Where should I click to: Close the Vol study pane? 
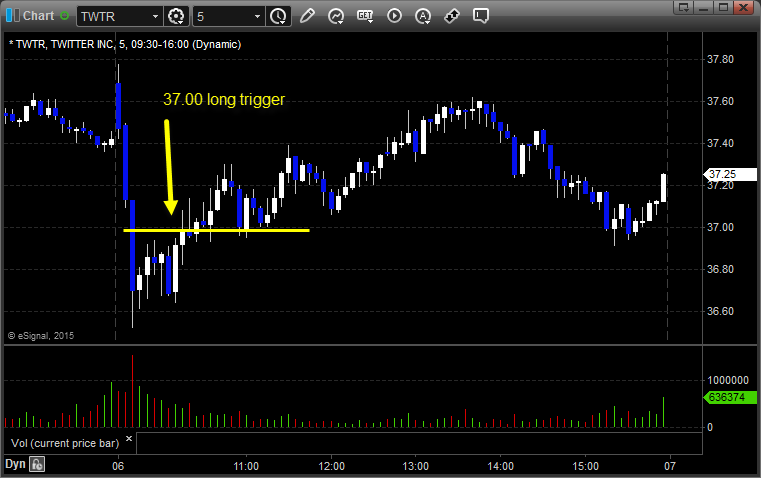129,439
